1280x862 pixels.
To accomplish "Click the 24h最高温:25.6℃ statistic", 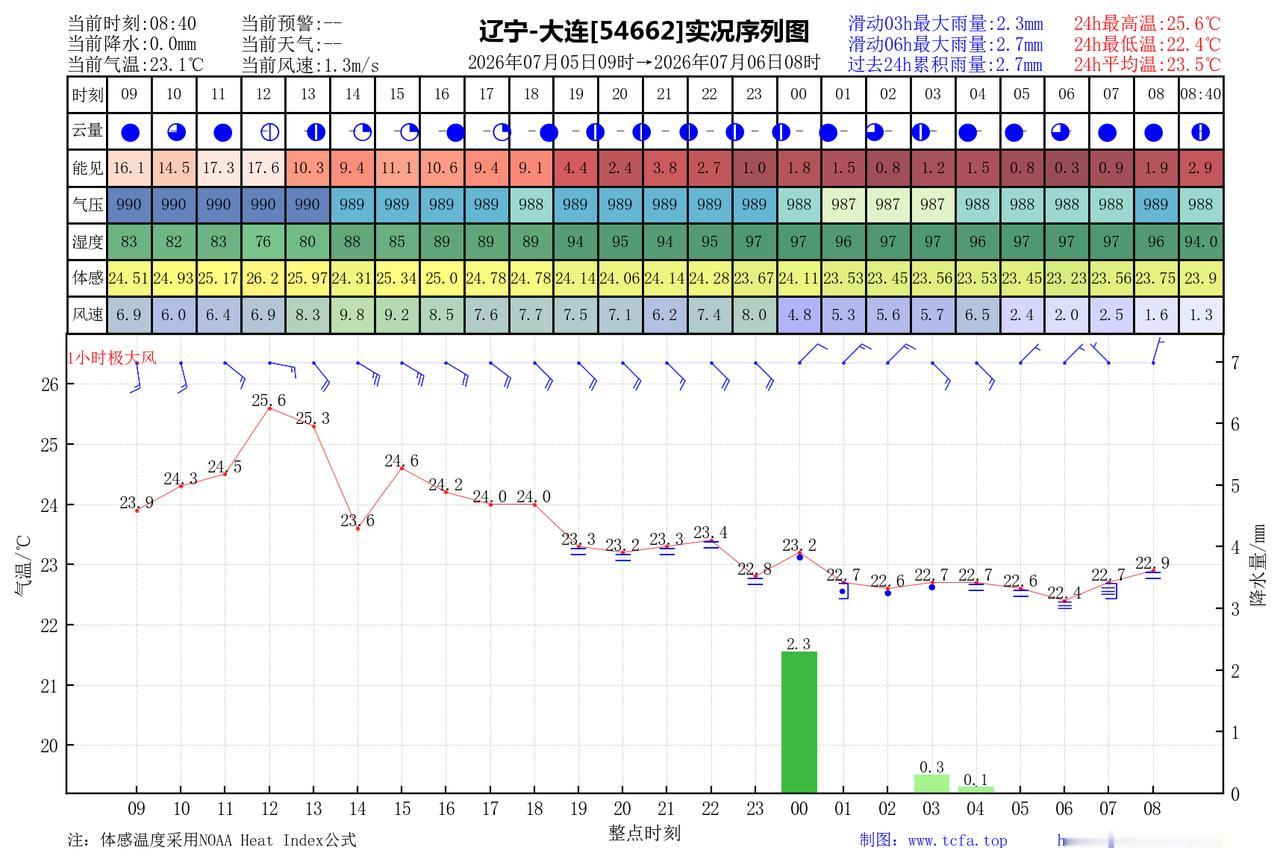I will point(1148,23).
